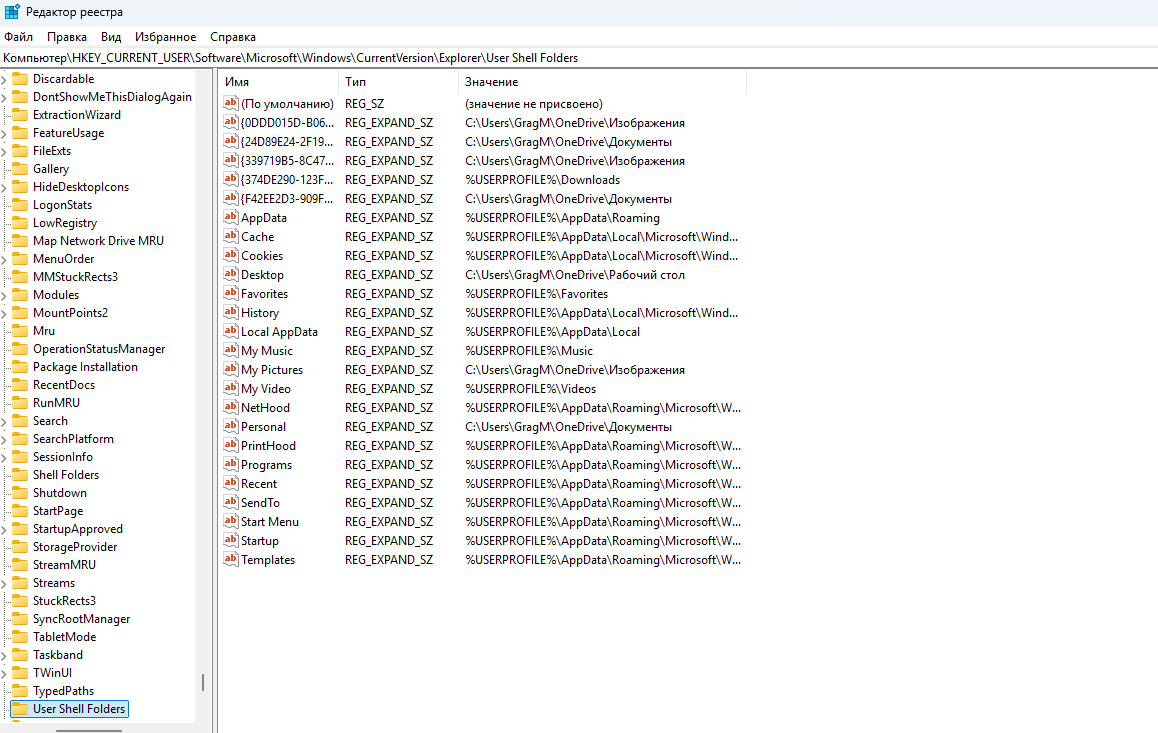This screenshot has width=1158, height=733.
Task: Click string icon of {24D89E24-2F19... value
Action: (x=230, y=141)
